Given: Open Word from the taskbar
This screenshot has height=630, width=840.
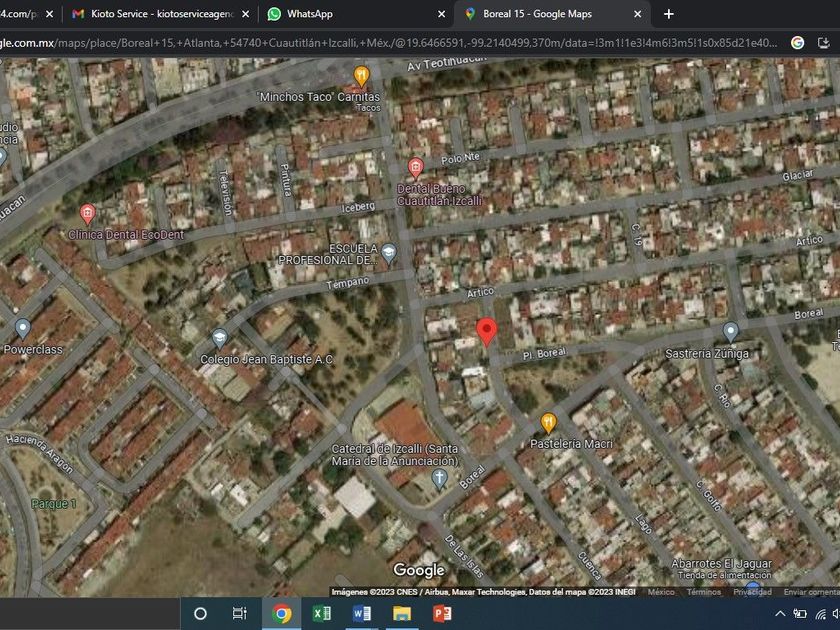Looking at the screenshot, I should 362,613.
